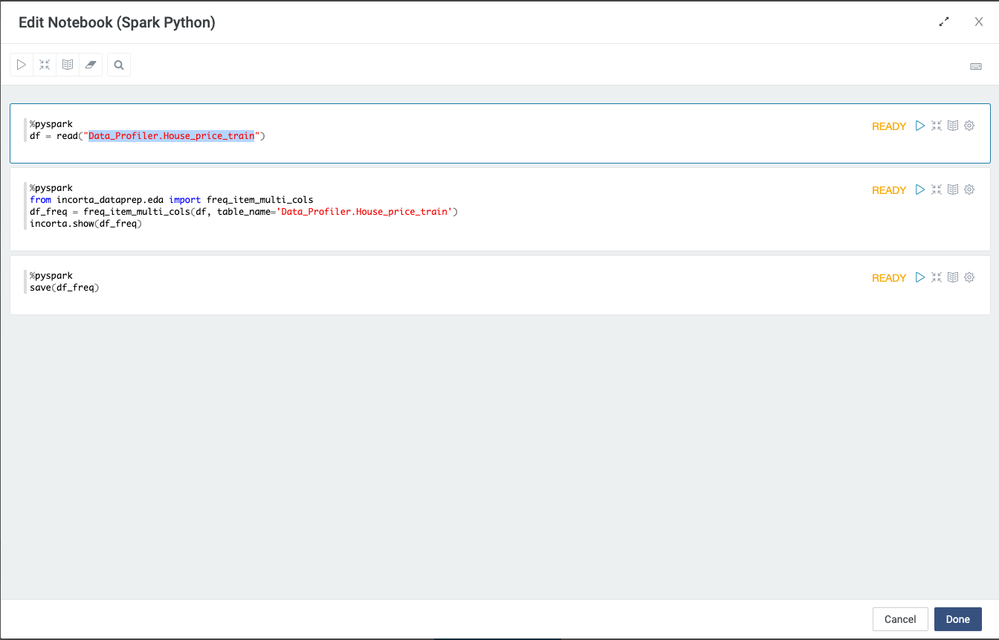Click the Cancel button
The image size is (999, 640).
(900, 619)
